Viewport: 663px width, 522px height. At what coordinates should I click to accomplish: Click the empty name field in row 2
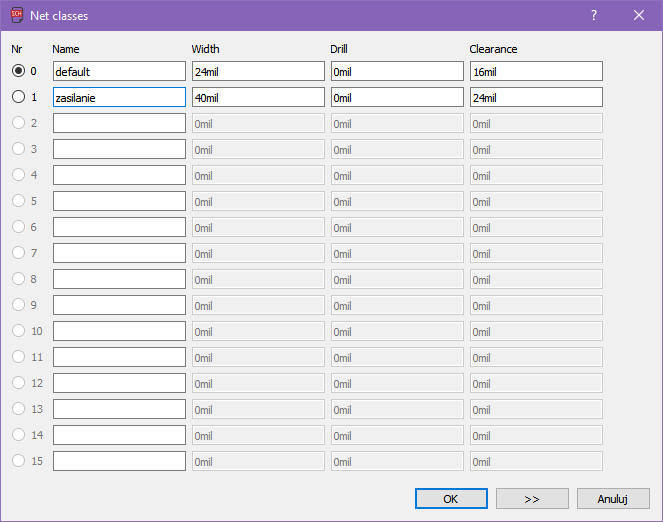[x=119, y=123]
